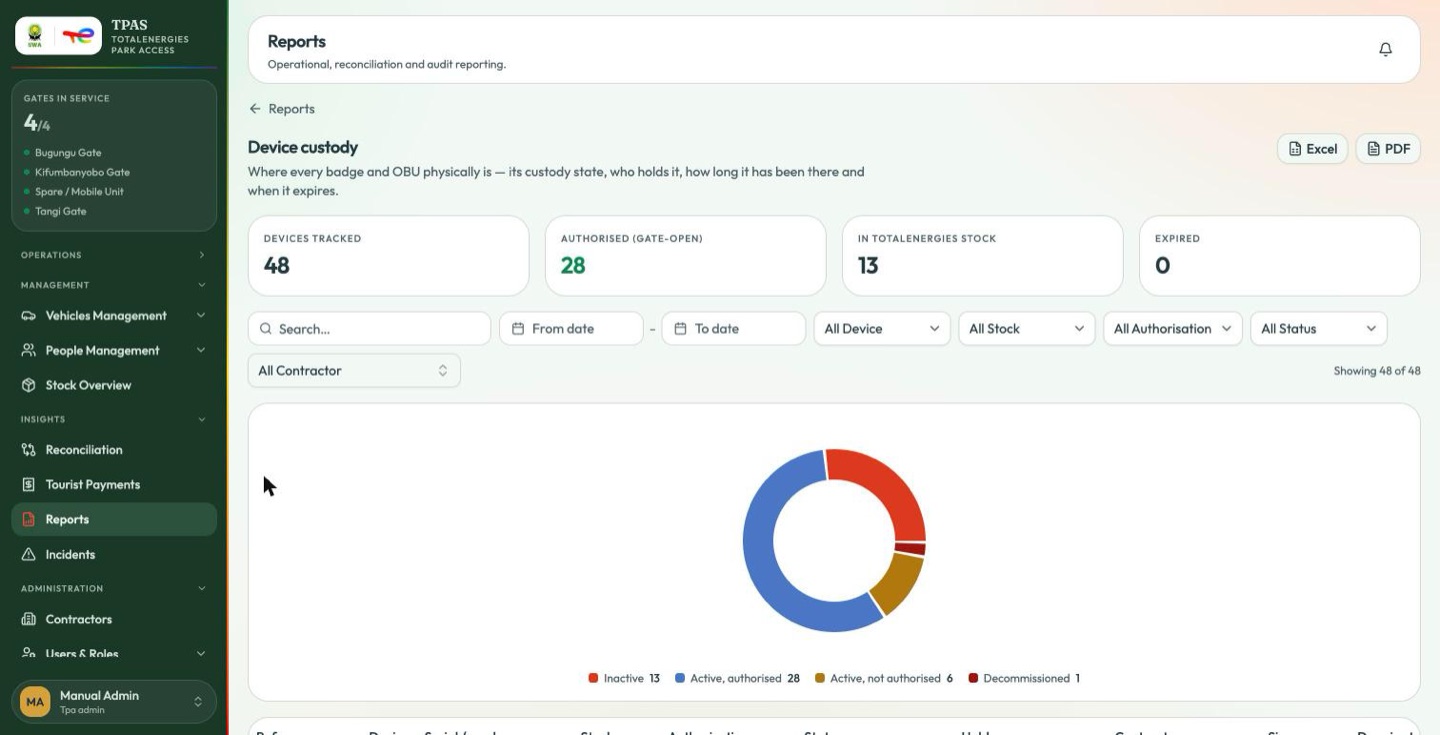
Task: Click the Incidents warning triangle icon
Action: click(29, 555)
